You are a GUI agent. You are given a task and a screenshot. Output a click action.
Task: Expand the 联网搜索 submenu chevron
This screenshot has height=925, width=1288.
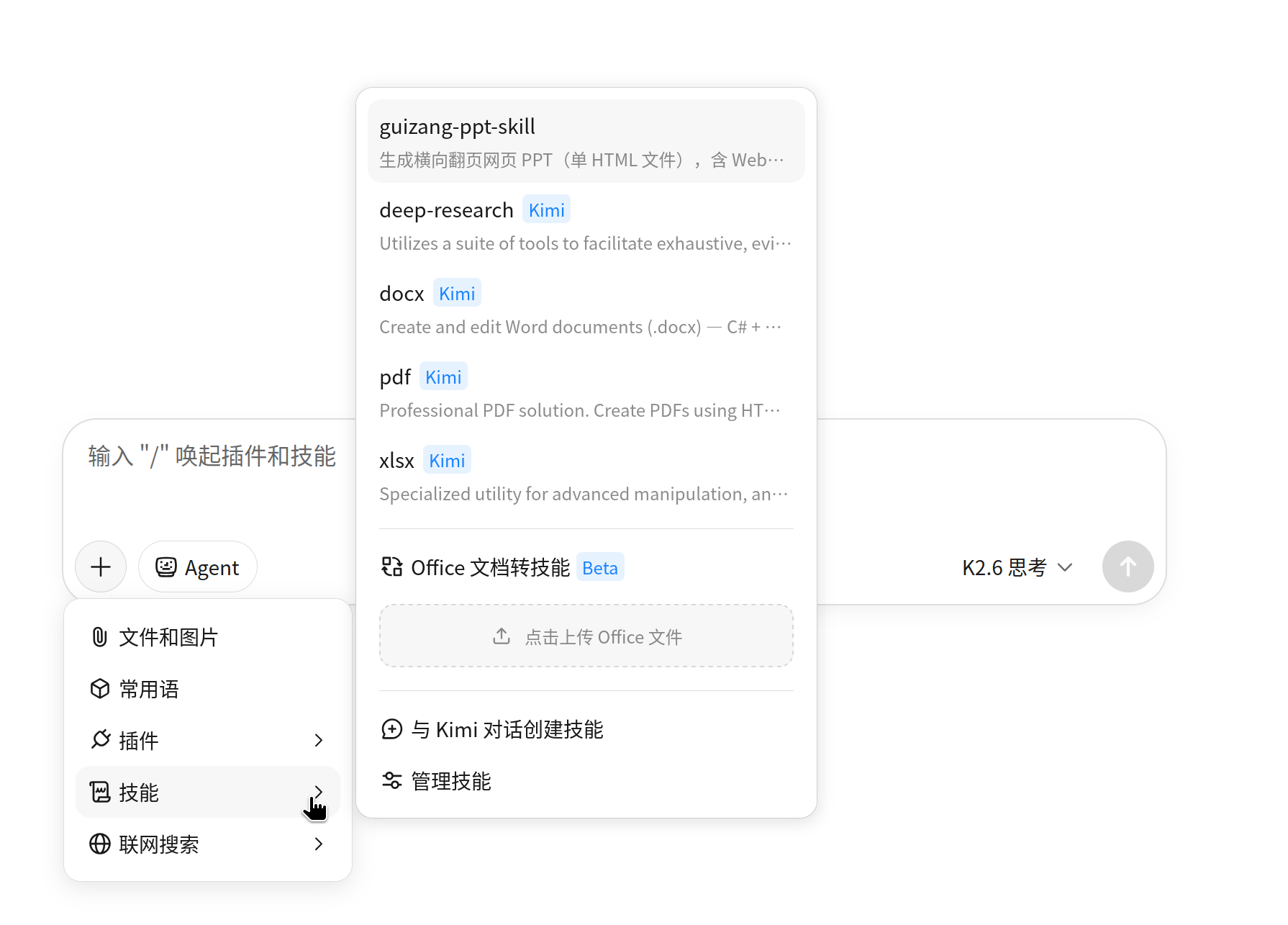click(319, 844)
